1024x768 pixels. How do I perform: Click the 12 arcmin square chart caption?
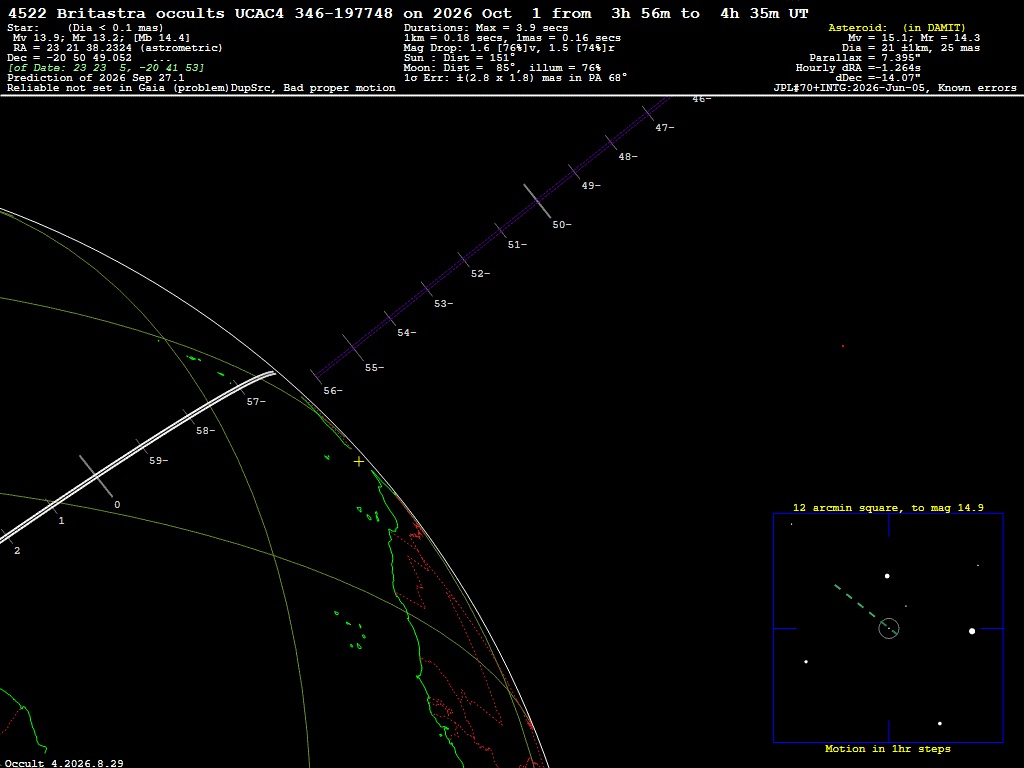[x=888, y=507]
